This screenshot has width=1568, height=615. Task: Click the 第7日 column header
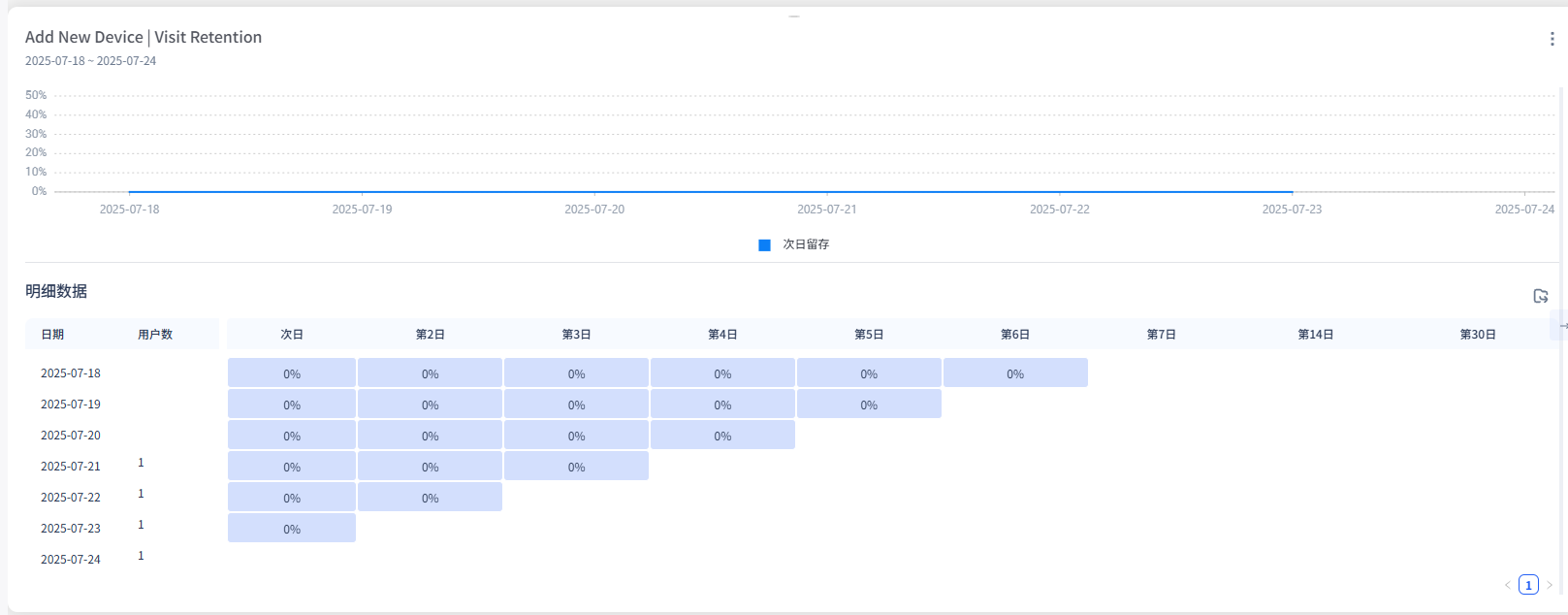1161,335
